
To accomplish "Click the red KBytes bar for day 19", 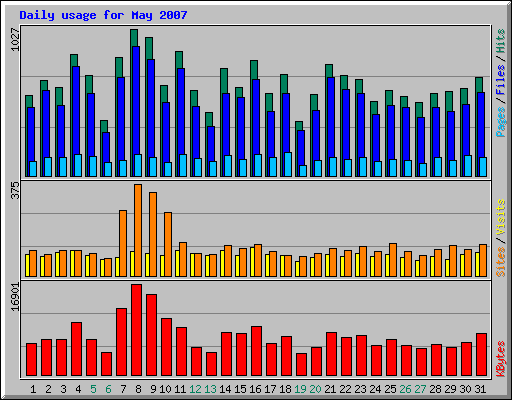I will (x=301, y=364).
